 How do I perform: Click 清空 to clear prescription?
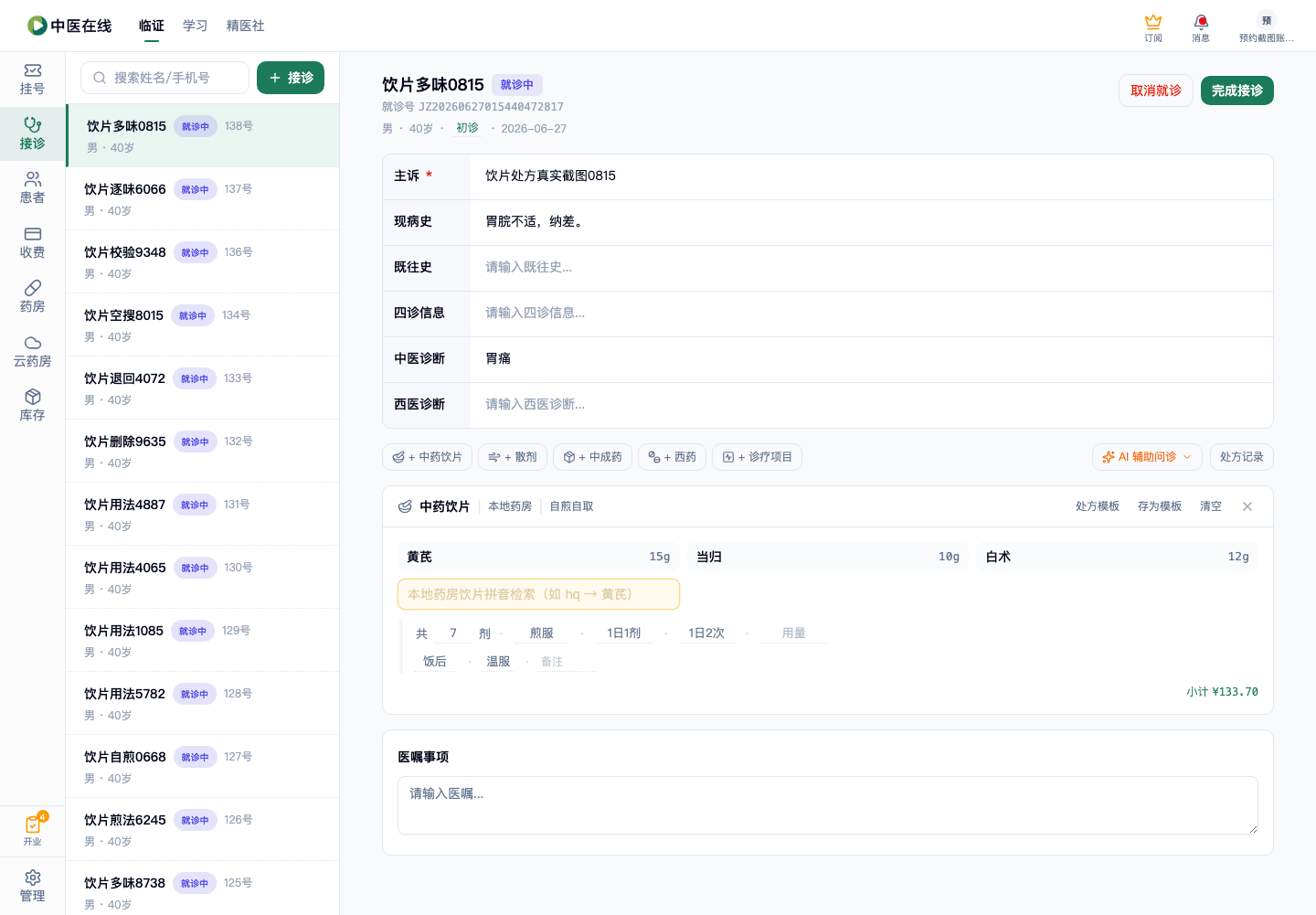[x=1211, y=506]
